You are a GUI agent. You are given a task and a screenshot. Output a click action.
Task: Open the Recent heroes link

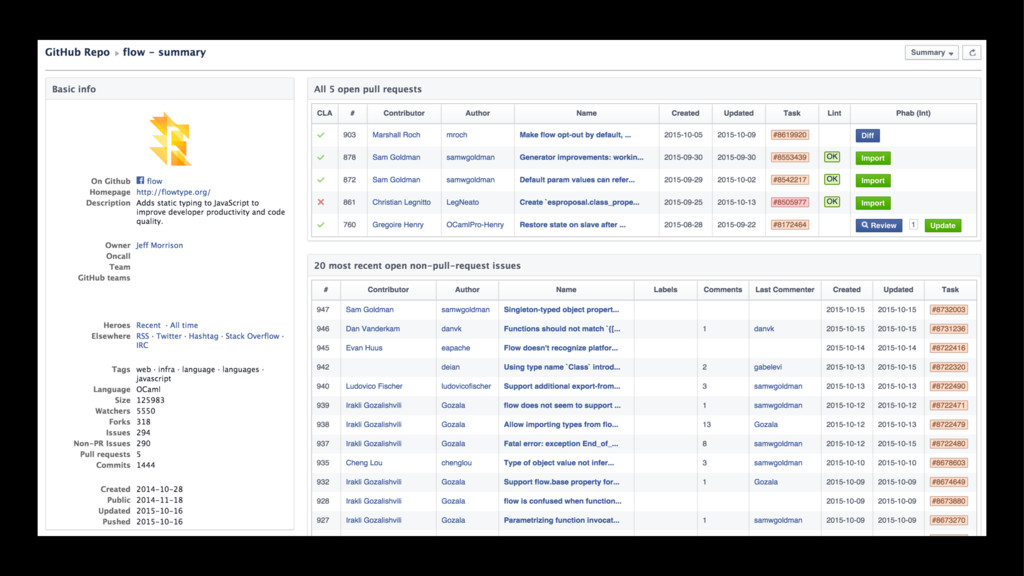[x=148, y=325]
